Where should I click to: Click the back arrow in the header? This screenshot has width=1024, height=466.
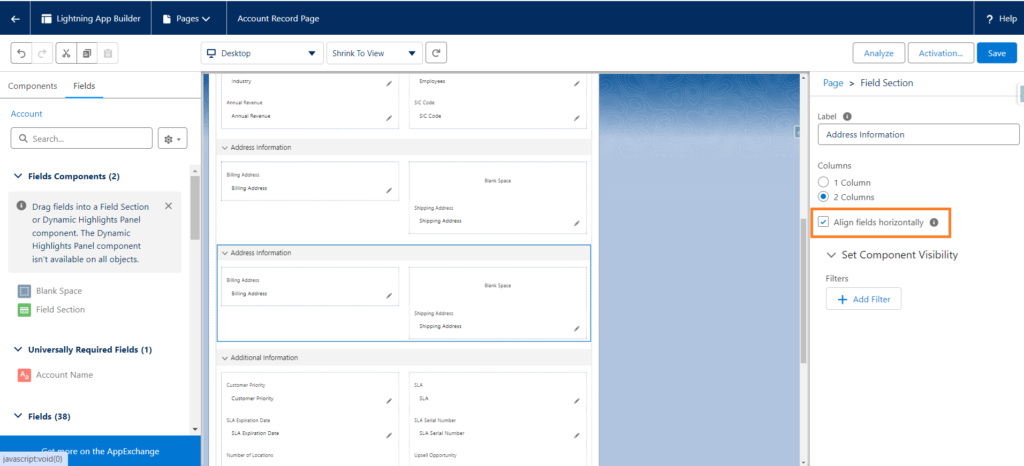click(x=15, y=18)
